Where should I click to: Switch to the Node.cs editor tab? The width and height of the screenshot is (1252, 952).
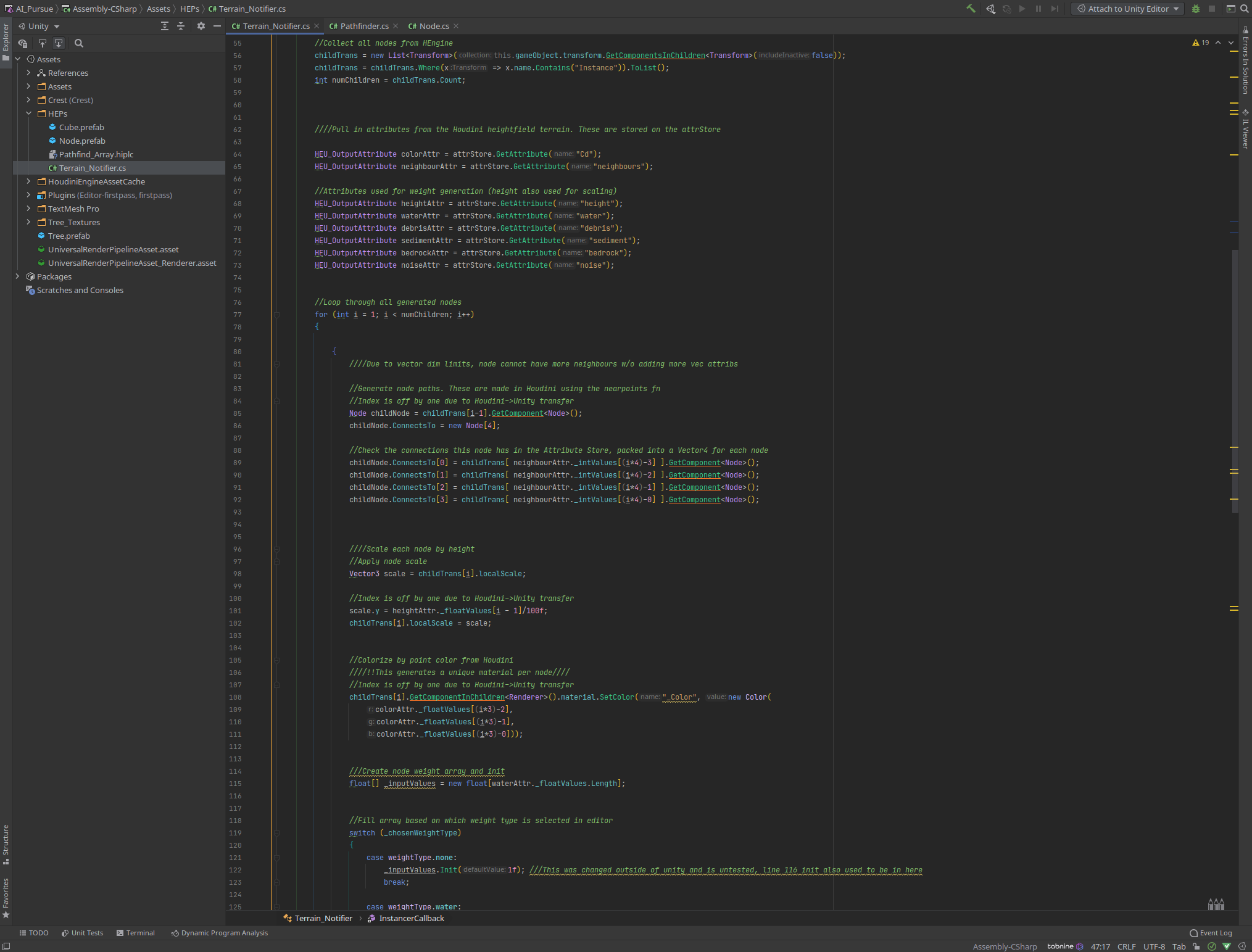pyautogui.click(x=433, y=26)
